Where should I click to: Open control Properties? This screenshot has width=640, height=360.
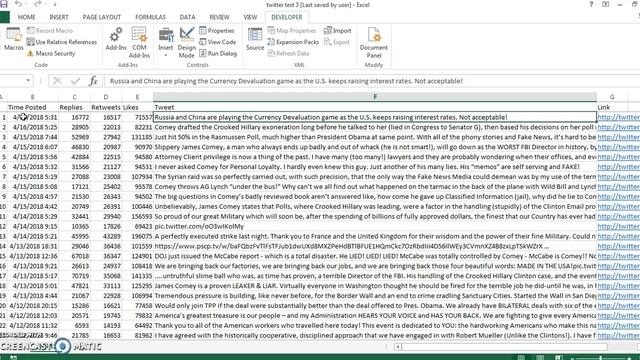pos(217,31)
